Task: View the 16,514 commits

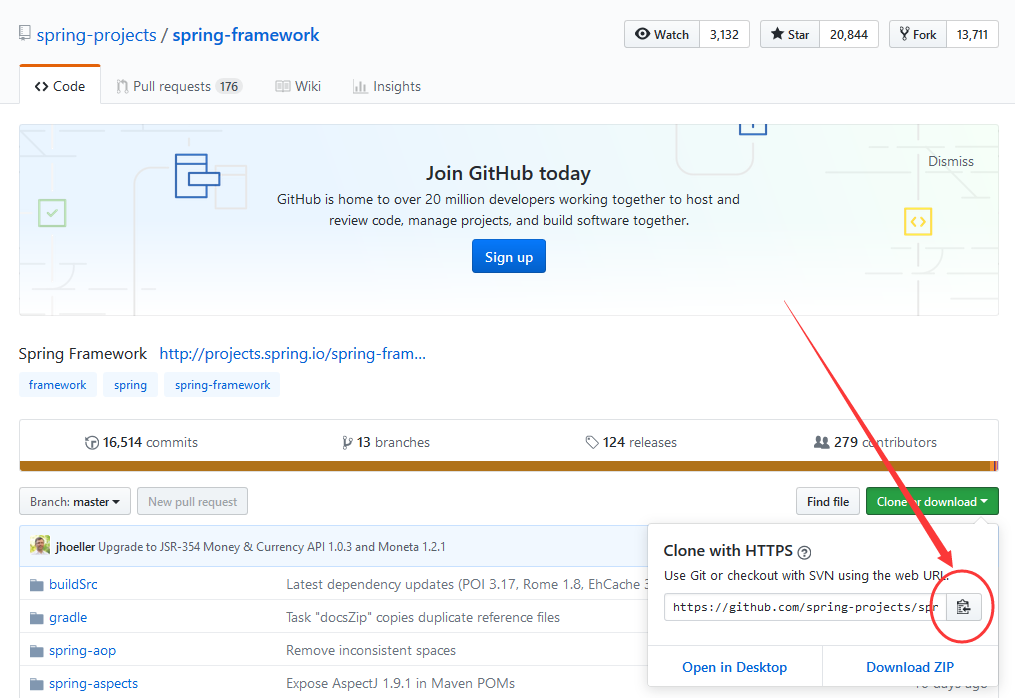Action: [x=141, y=442]
